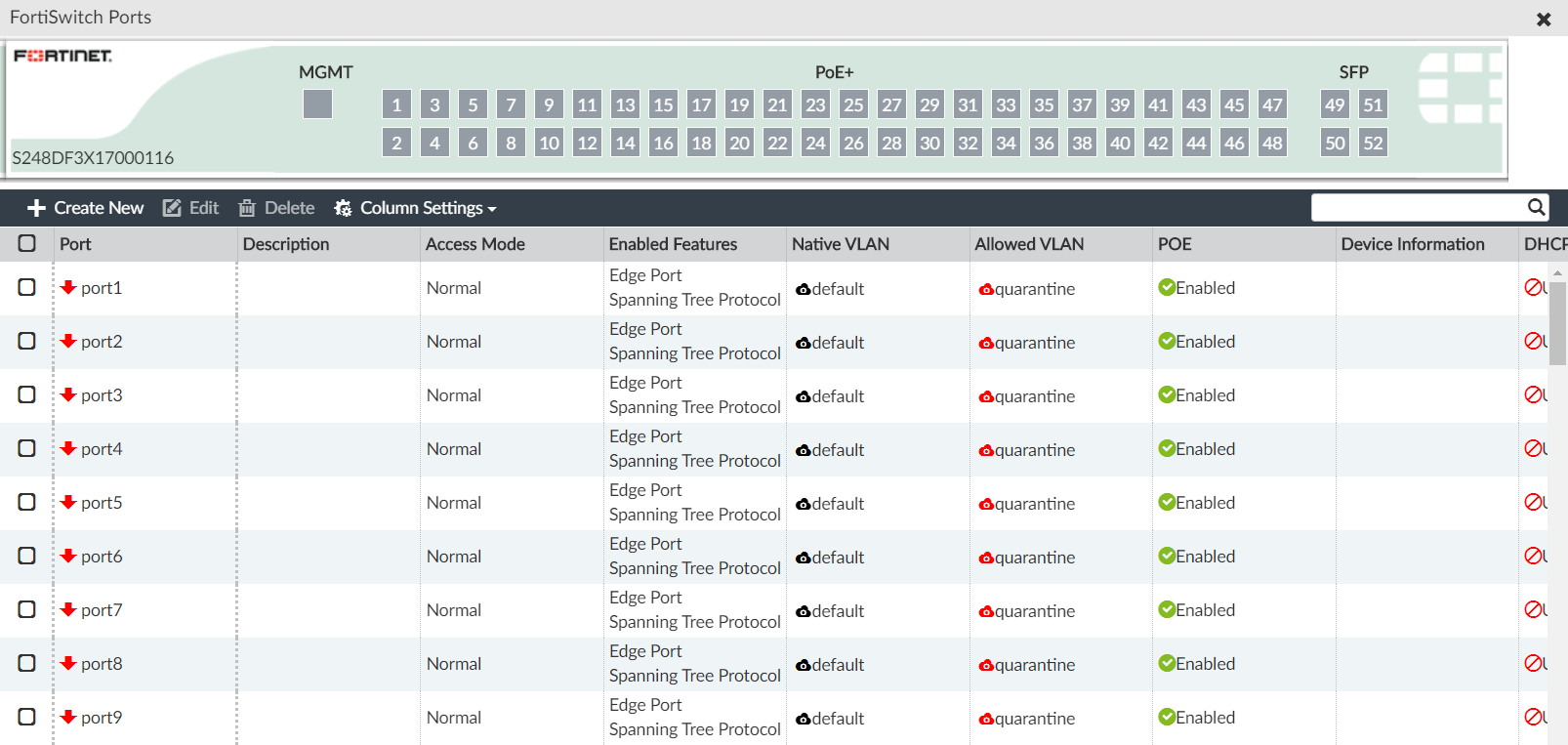Screen dimensions: 1568x745
Task: Click the red down arrow for port1
Action: (68, 287)
